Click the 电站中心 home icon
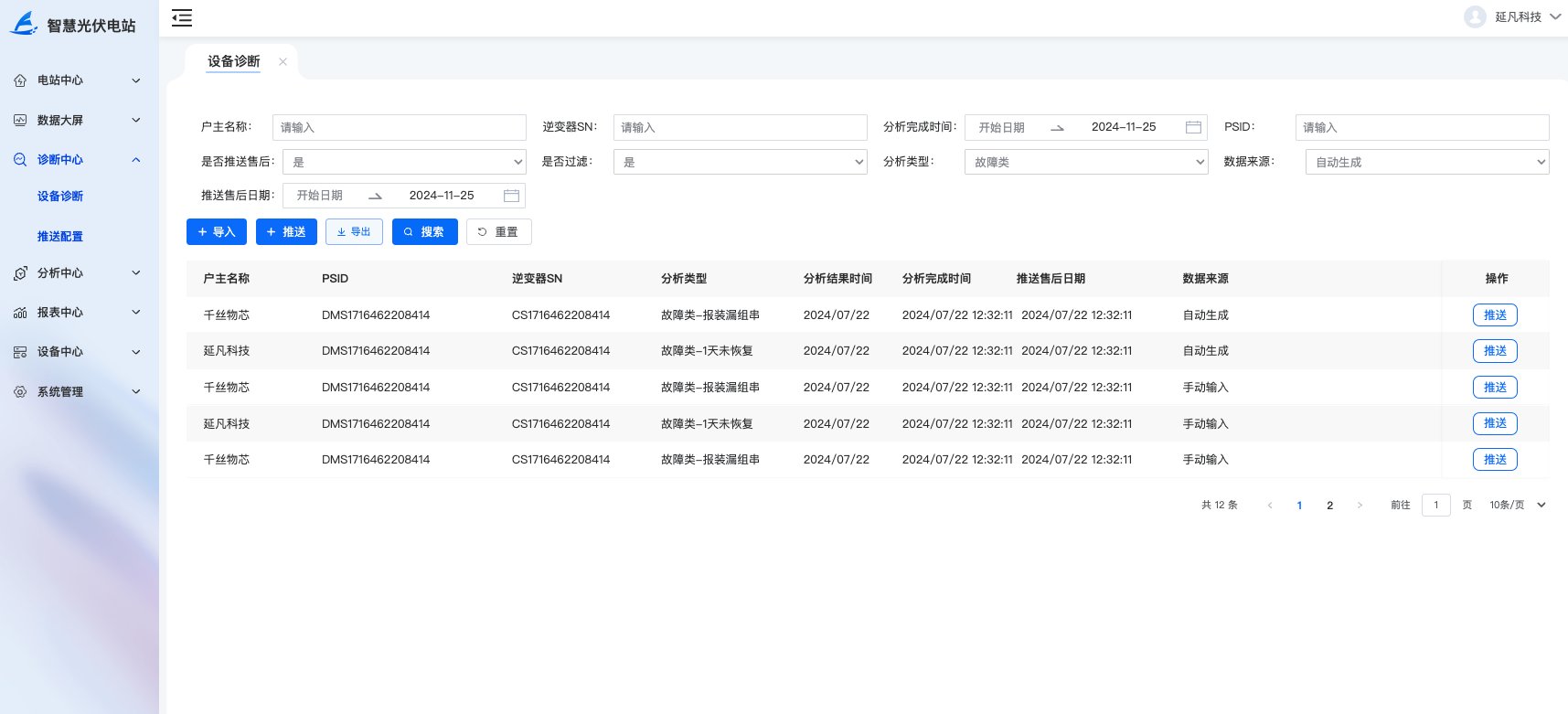 point(20,80)
